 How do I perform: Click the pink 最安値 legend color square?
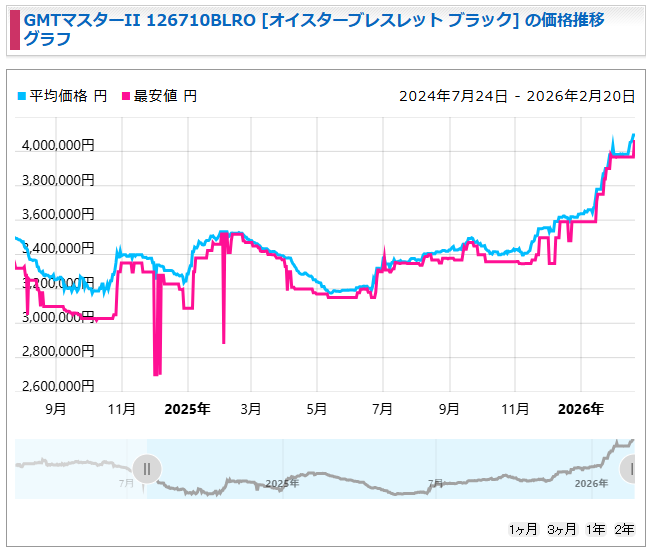tap(126, 97)
